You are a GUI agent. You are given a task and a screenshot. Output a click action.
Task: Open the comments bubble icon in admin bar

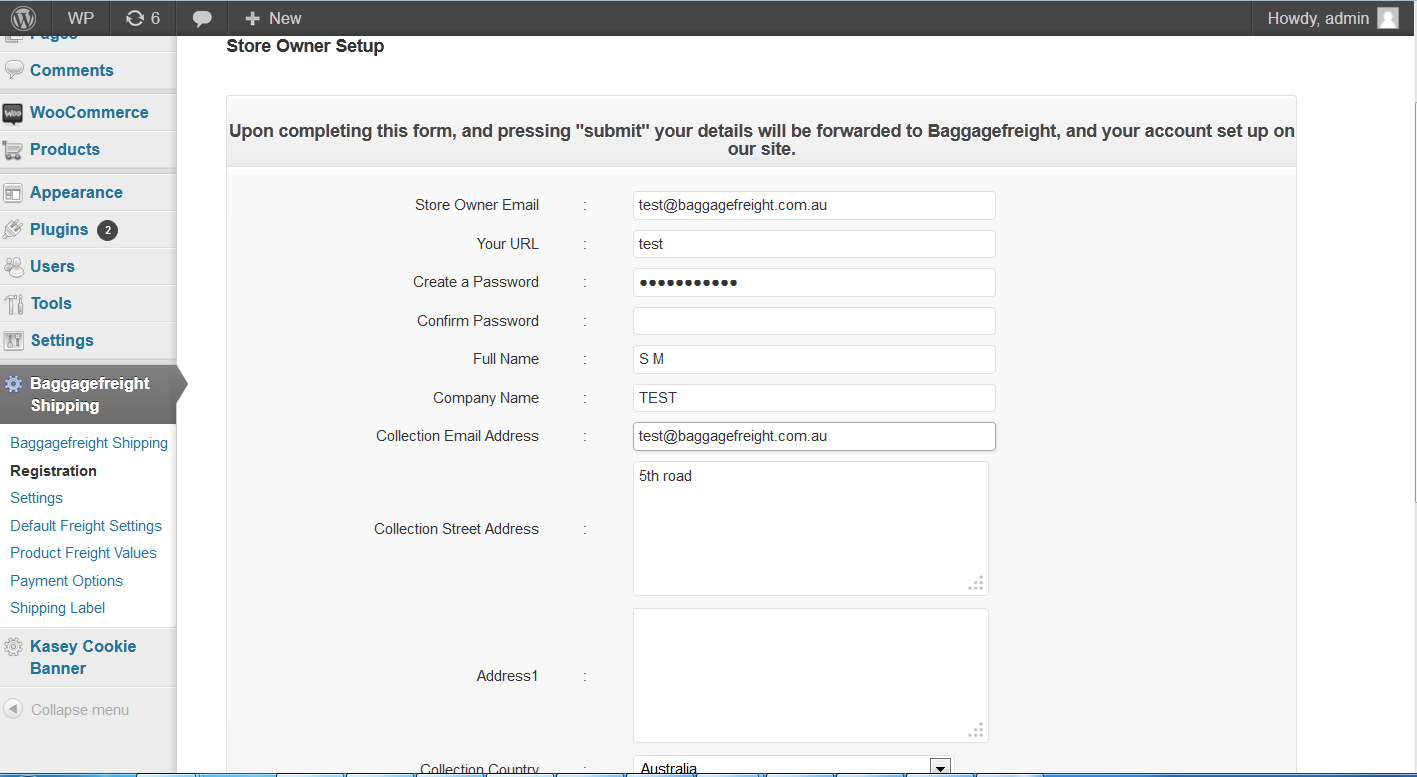pos(202,18)
